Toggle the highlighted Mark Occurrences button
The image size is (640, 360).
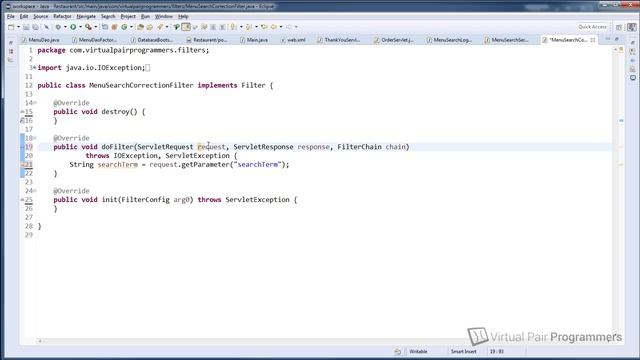point(186,27)
